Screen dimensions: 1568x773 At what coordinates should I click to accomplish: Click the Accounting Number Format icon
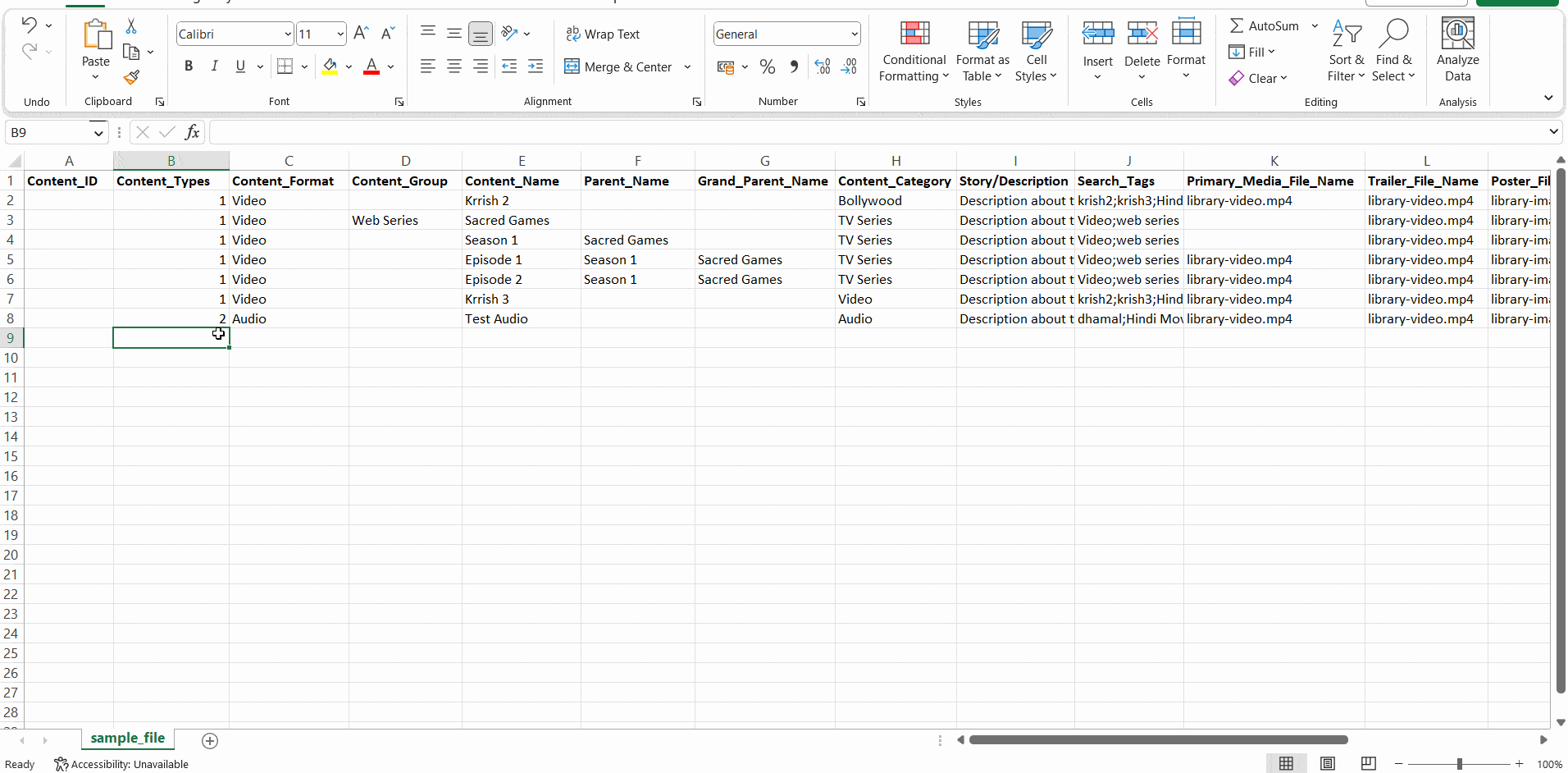point(725,66)
